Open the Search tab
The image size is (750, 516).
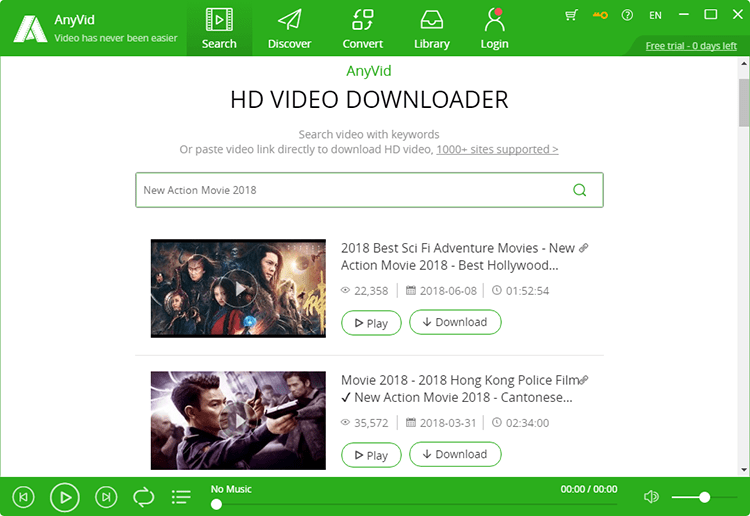[x=219, y=28]
